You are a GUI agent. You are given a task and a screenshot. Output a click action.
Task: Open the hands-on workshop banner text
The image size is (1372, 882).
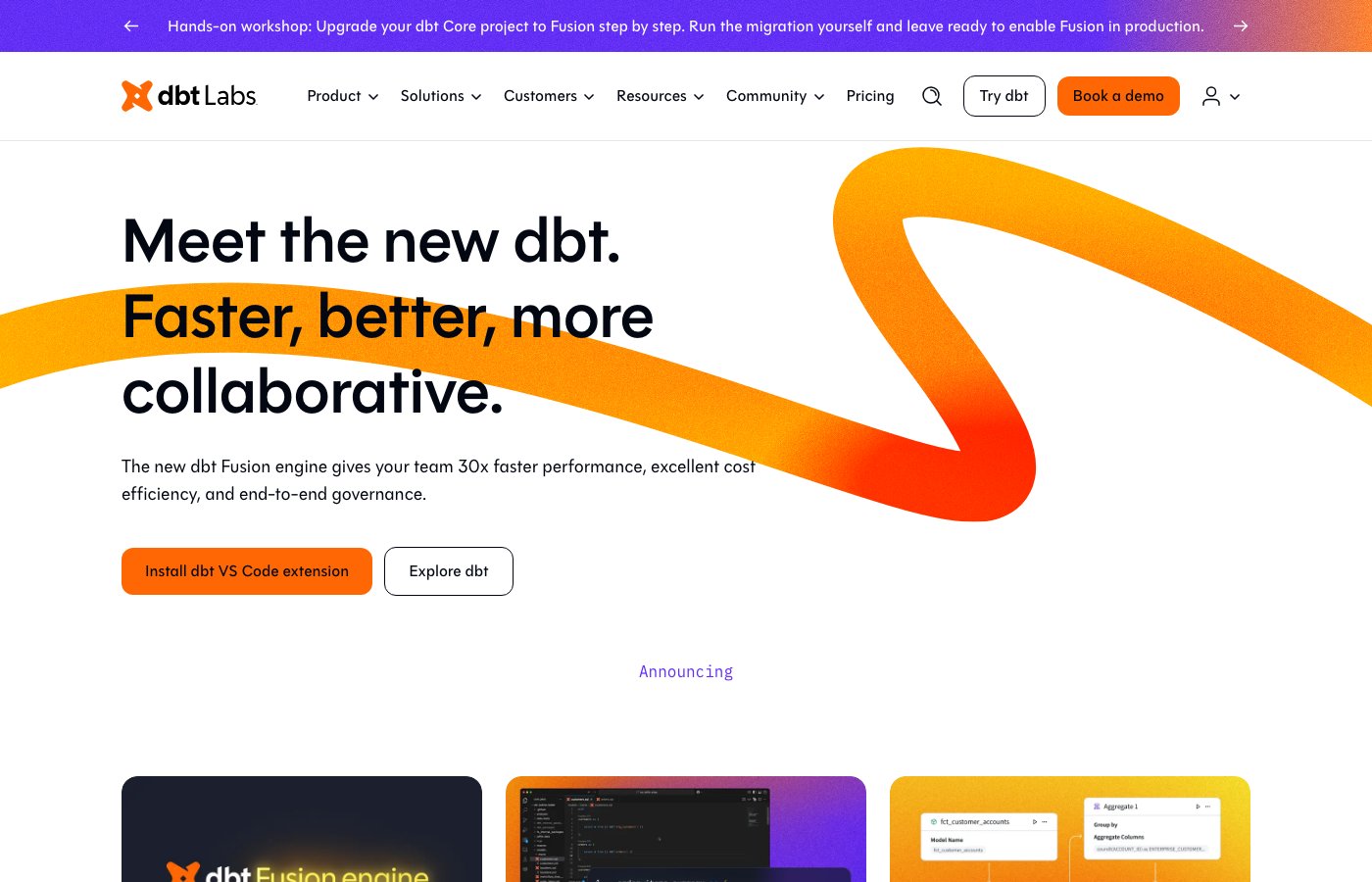click(685, 26)
